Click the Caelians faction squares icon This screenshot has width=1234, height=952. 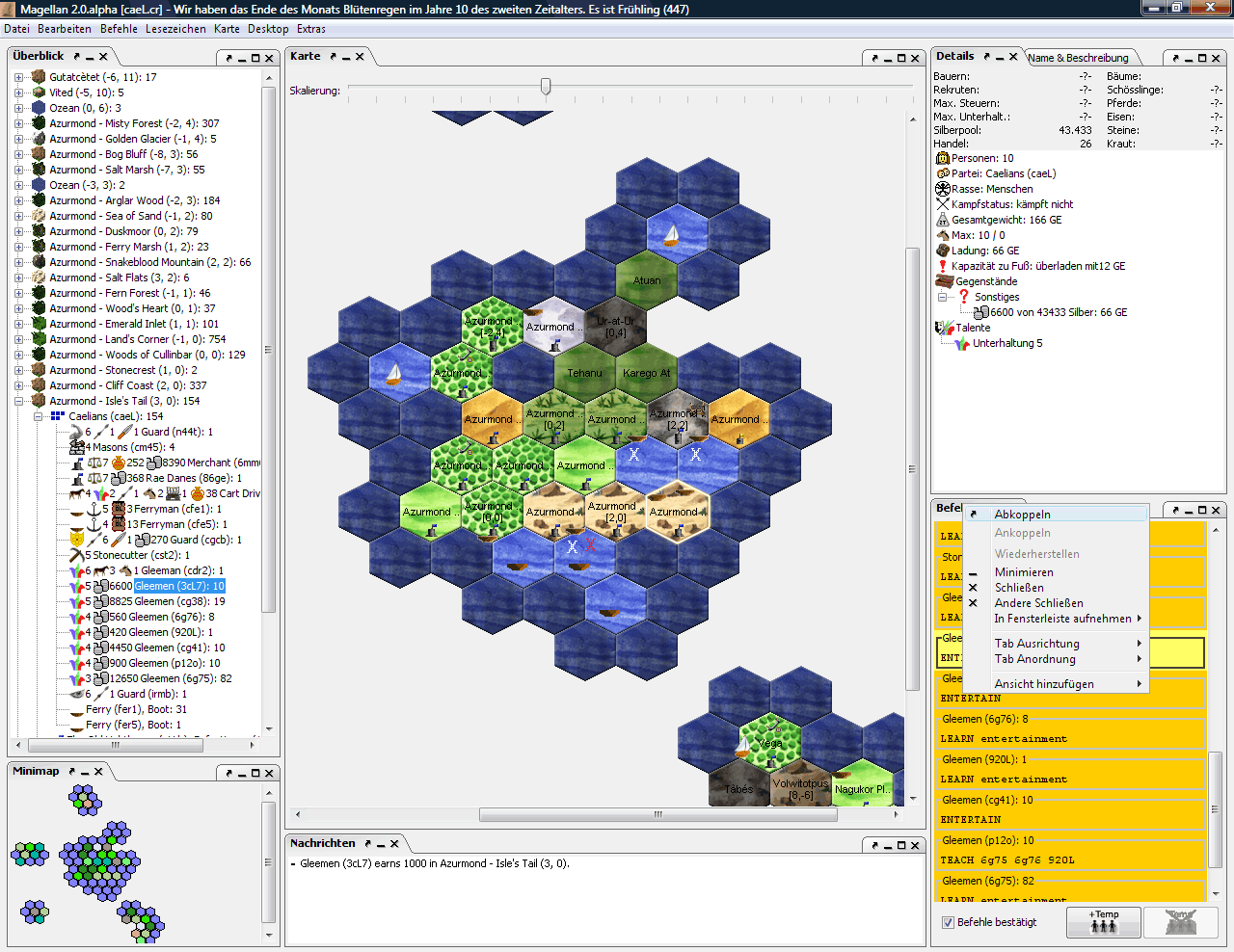[x=56, y=417]
